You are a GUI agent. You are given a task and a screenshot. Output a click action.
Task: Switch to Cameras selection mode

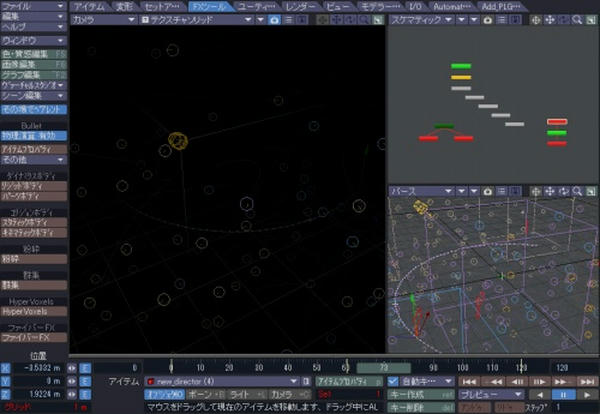(290, 394)
